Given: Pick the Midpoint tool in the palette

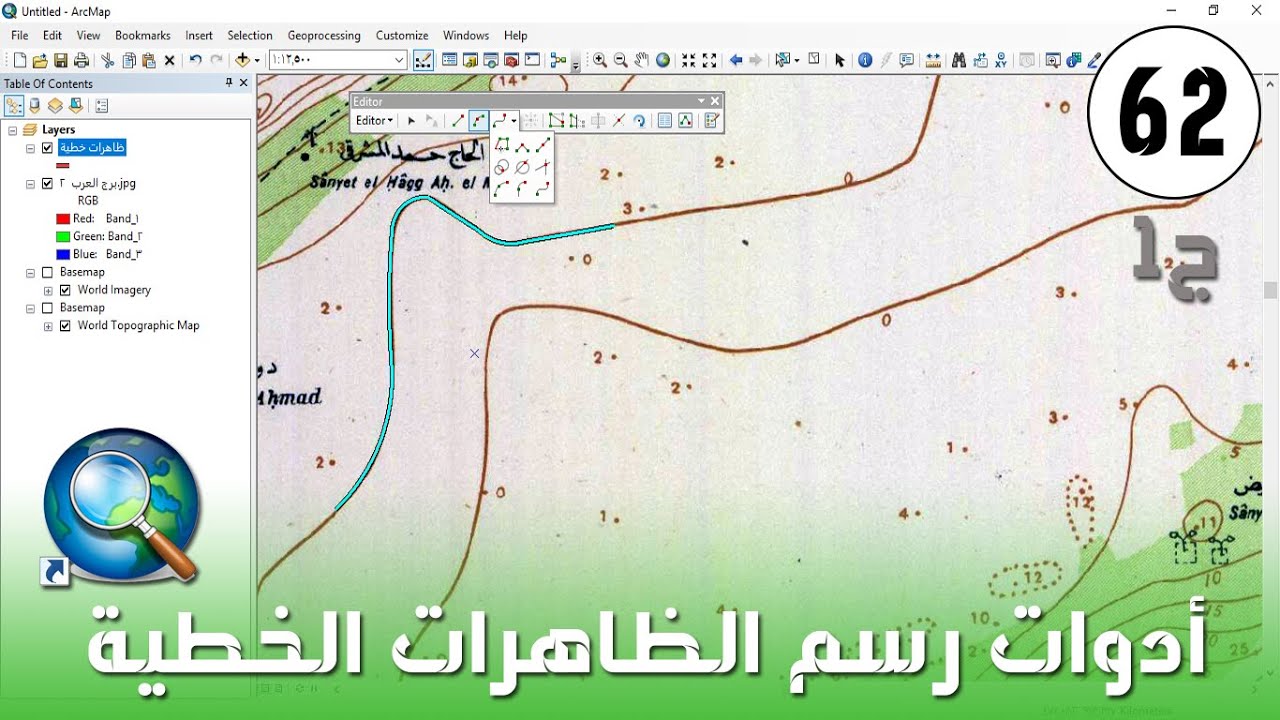Looking at the screenshot, I should pos(543,146).
